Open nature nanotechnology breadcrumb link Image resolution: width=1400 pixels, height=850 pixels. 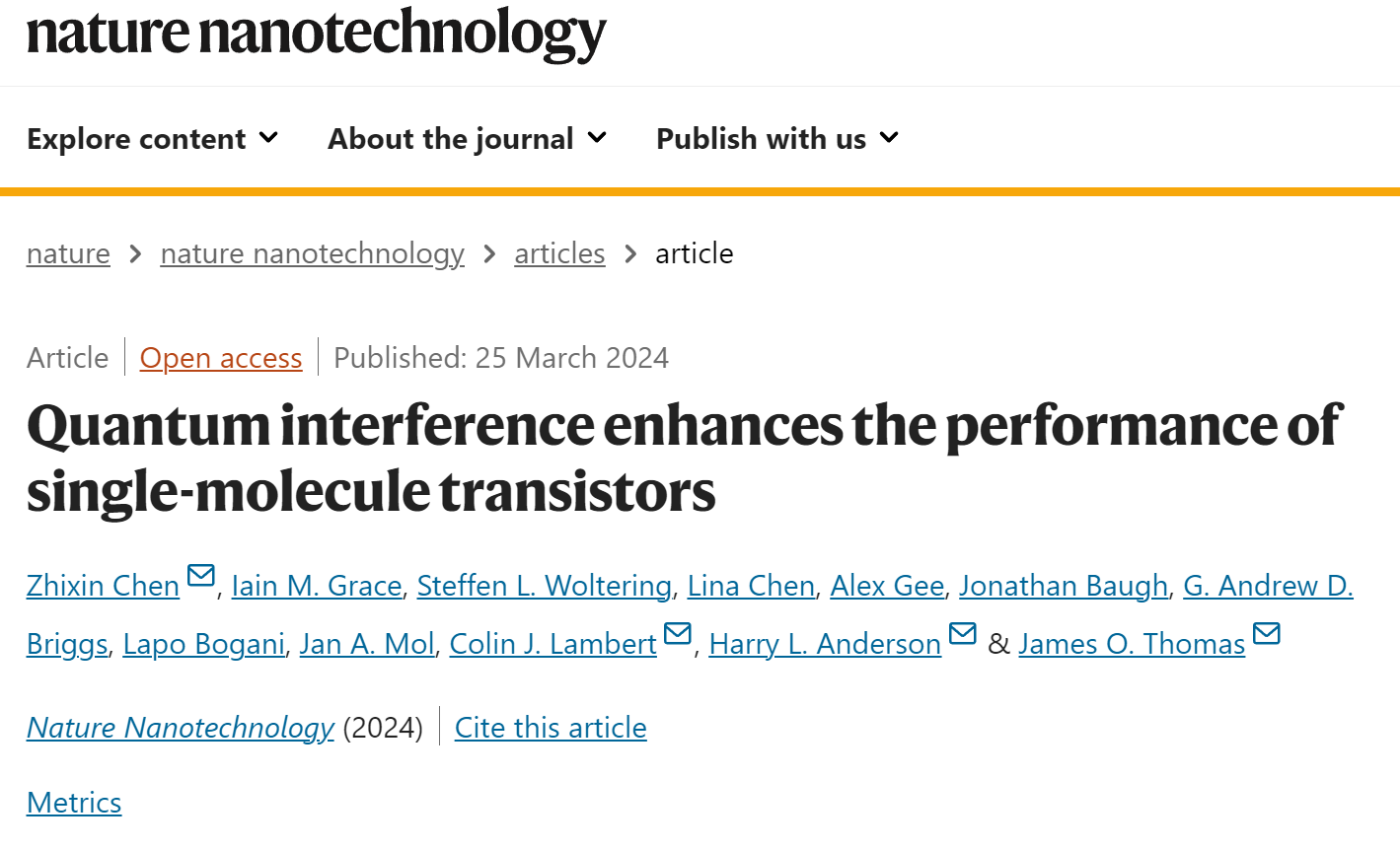click(312, 253)
